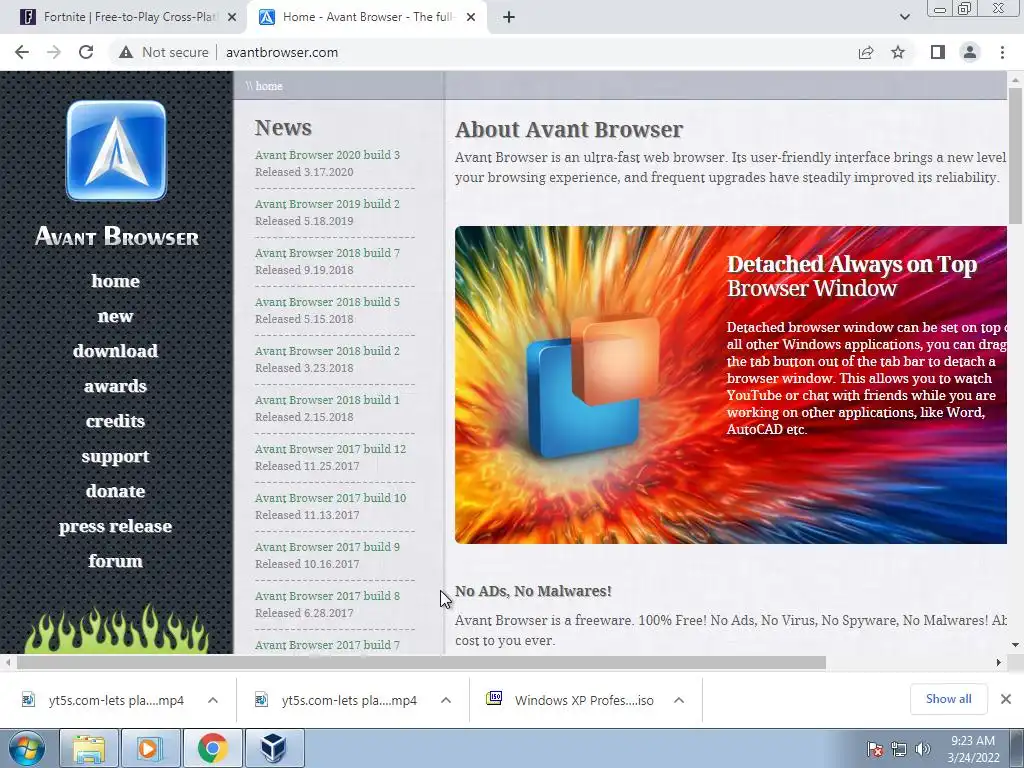Open Avant Browser 2017 build 9 news
The height and width of the screenshot is (768, 1024).
327,547
